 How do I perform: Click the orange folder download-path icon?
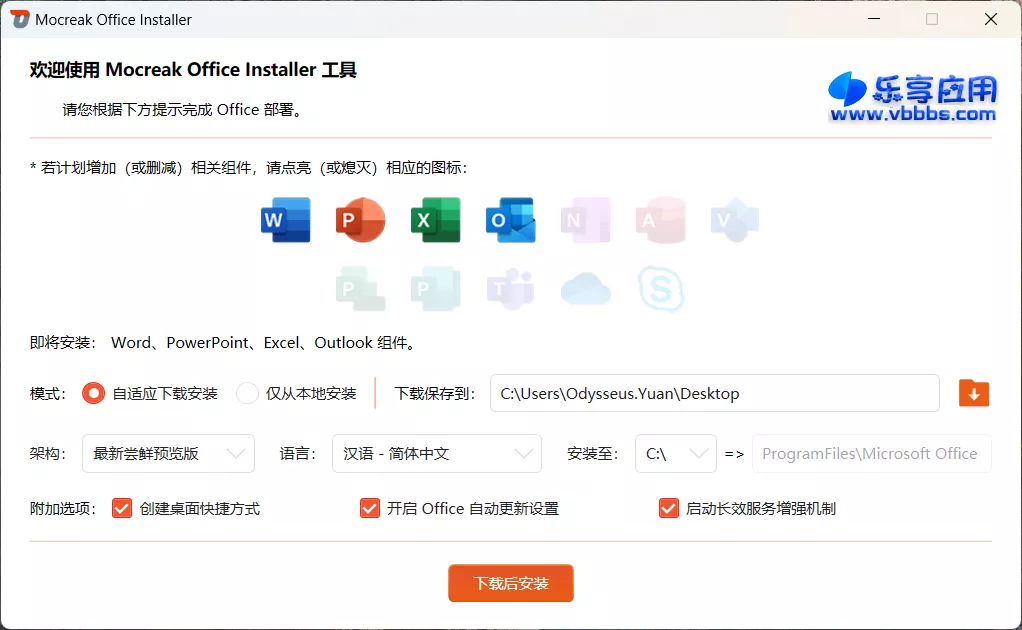click(974, 393)
